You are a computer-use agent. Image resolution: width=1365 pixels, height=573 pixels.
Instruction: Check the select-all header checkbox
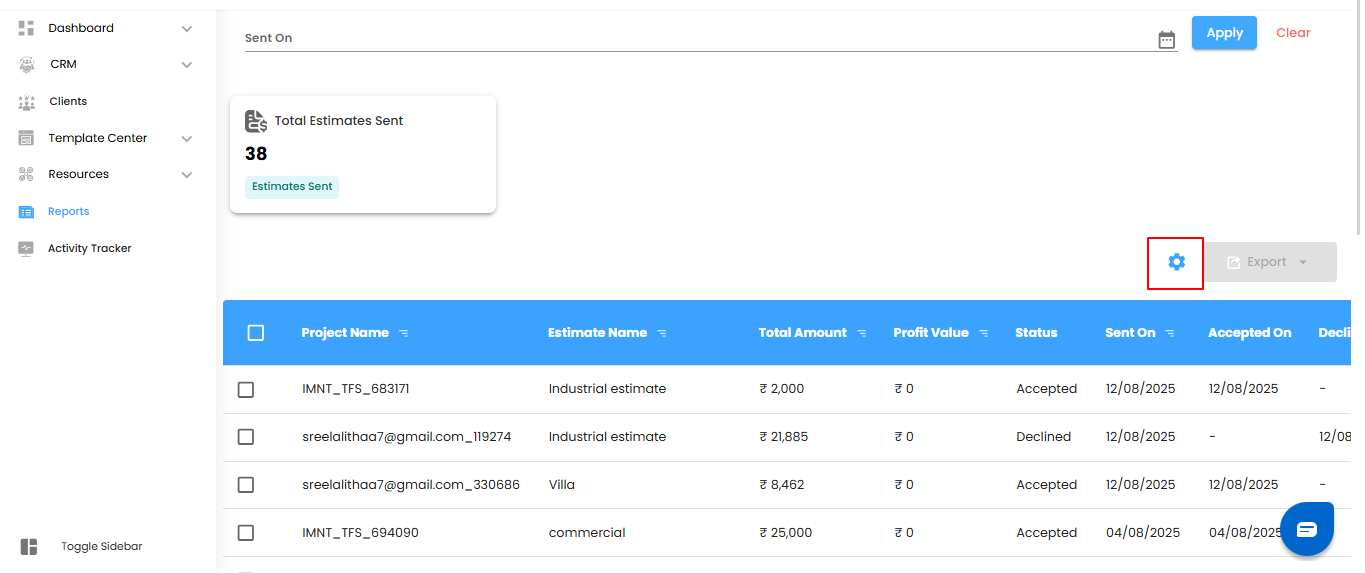coord(256,333)
